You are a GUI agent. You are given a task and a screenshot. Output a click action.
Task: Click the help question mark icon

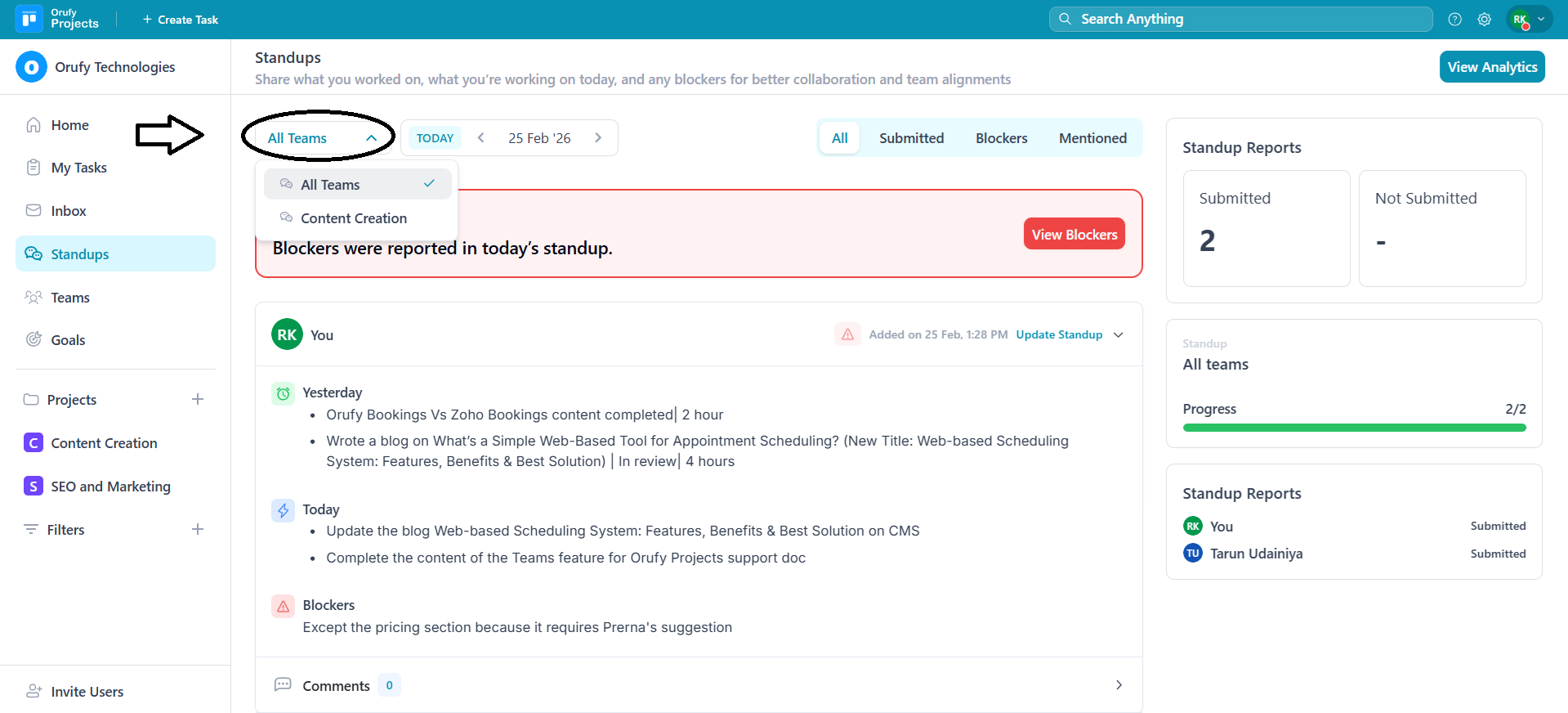point(1454,20)
